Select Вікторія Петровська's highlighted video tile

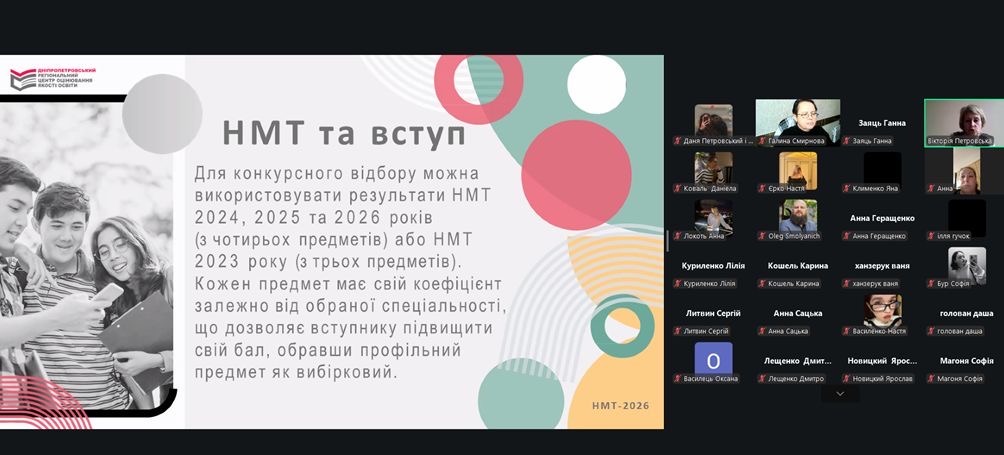tap(963, 122)
